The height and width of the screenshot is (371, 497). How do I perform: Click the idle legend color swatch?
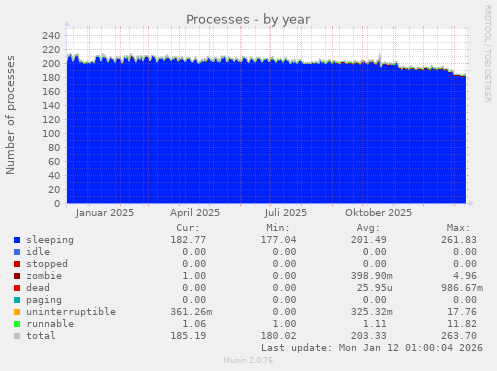pyautogui.click(x=17, y=252)
